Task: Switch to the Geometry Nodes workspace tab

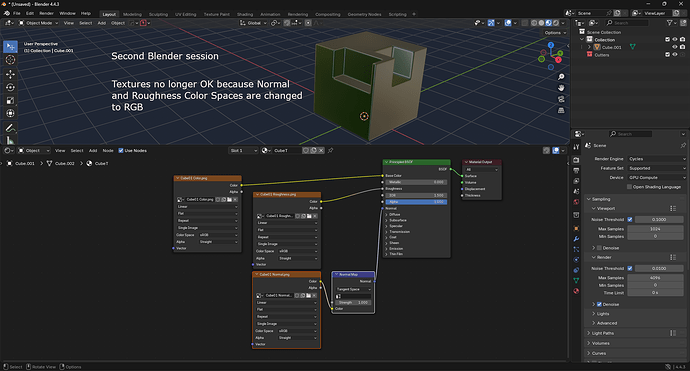Action: 364,14
